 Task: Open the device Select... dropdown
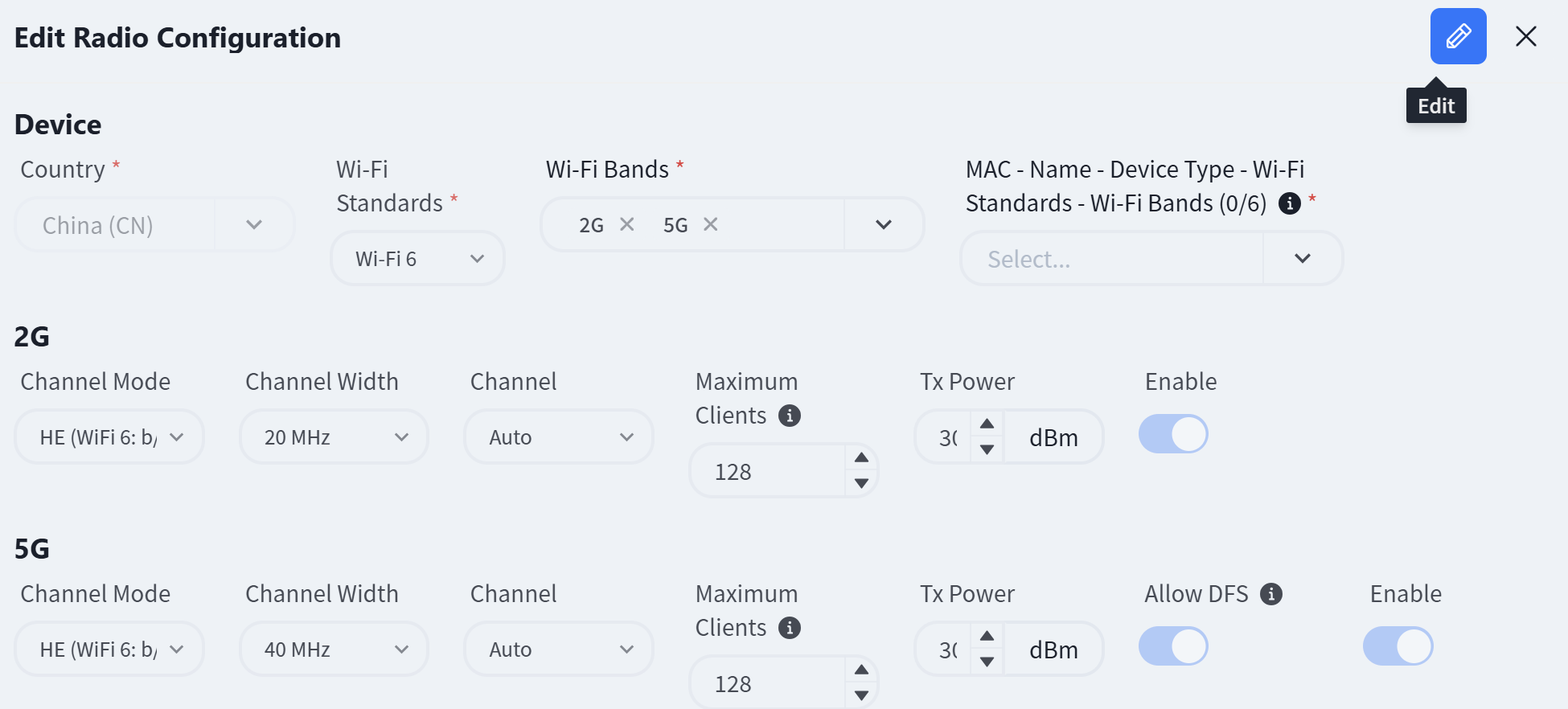1151,258
